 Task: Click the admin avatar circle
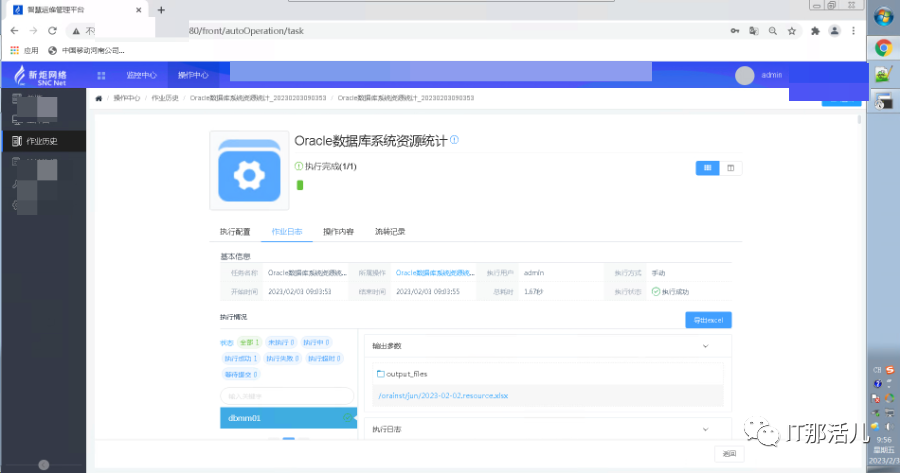[x=744, y=75]
